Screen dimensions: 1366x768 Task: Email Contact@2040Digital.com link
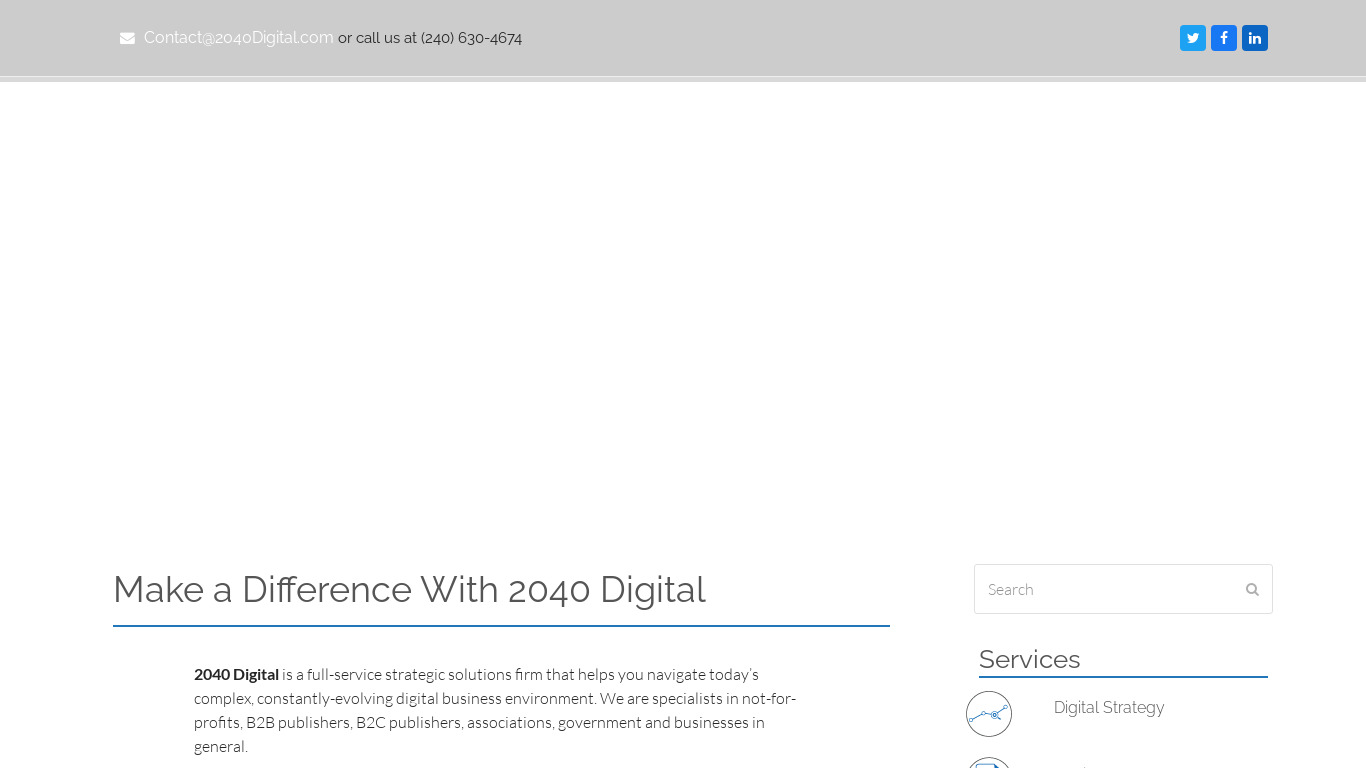coord(239,38)
